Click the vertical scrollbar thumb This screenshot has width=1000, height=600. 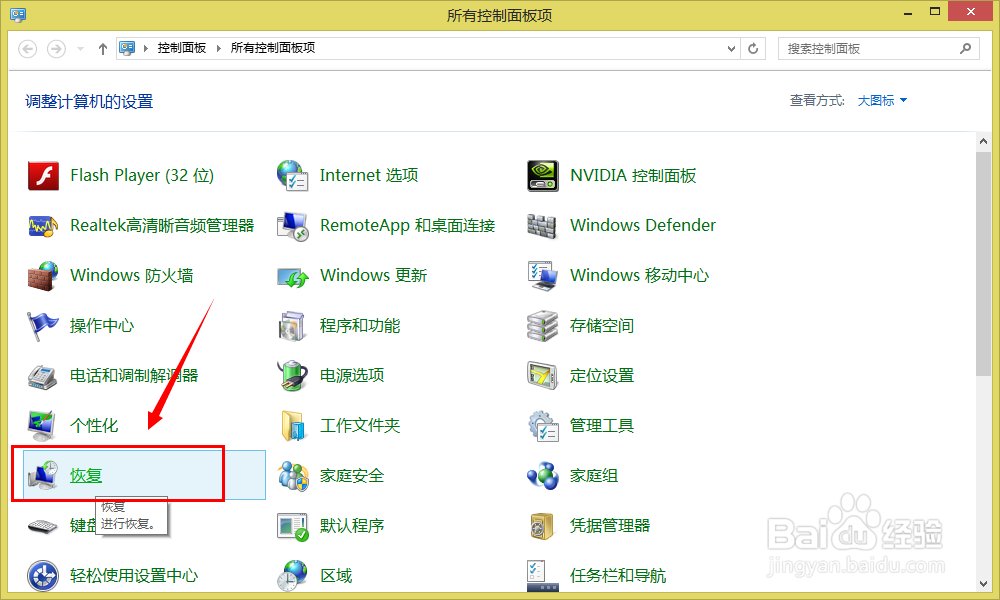click(x=983, y=264)
